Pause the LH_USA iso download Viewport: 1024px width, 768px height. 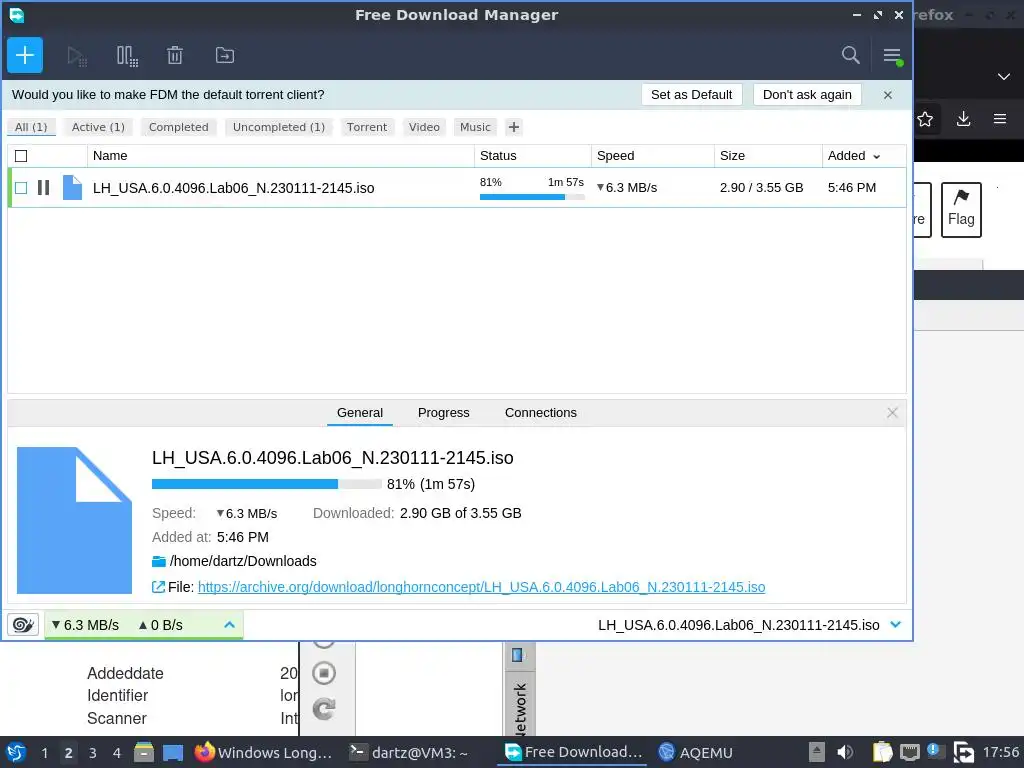pos(44,188)
